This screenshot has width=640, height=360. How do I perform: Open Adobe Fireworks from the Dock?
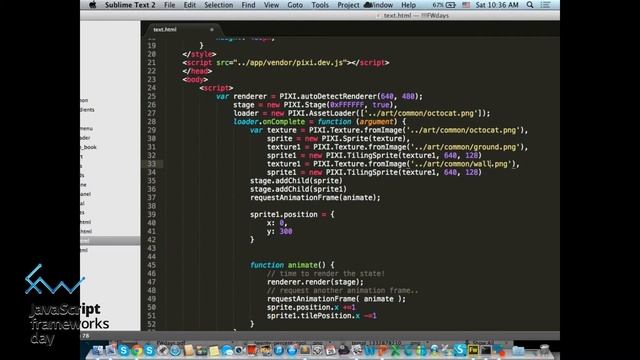tap(473, 350)
